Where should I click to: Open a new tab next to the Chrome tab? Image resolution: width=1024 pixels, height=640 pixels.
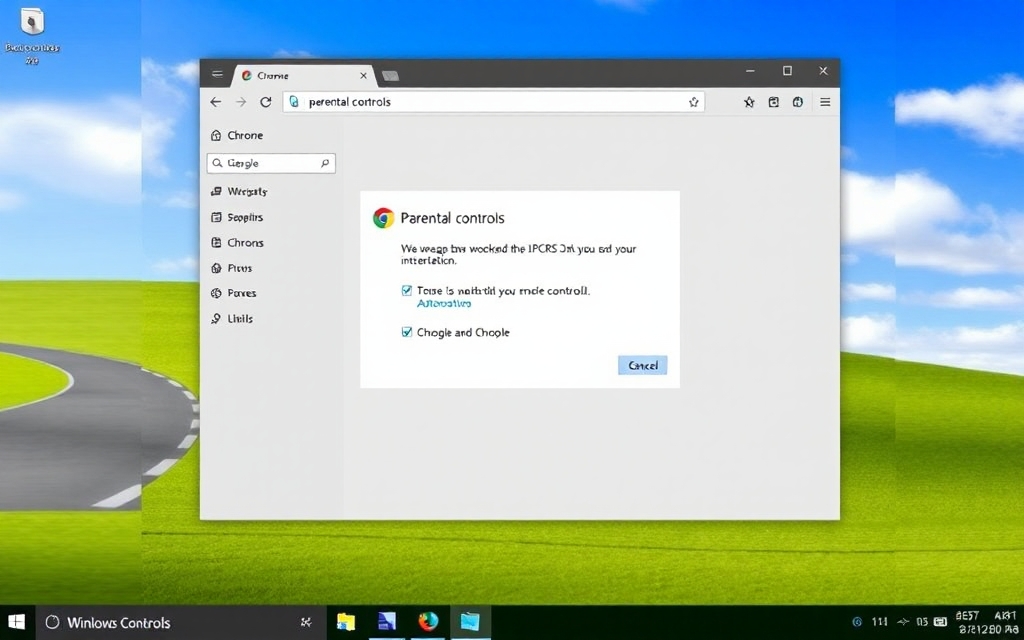click(x=391, y=76)
